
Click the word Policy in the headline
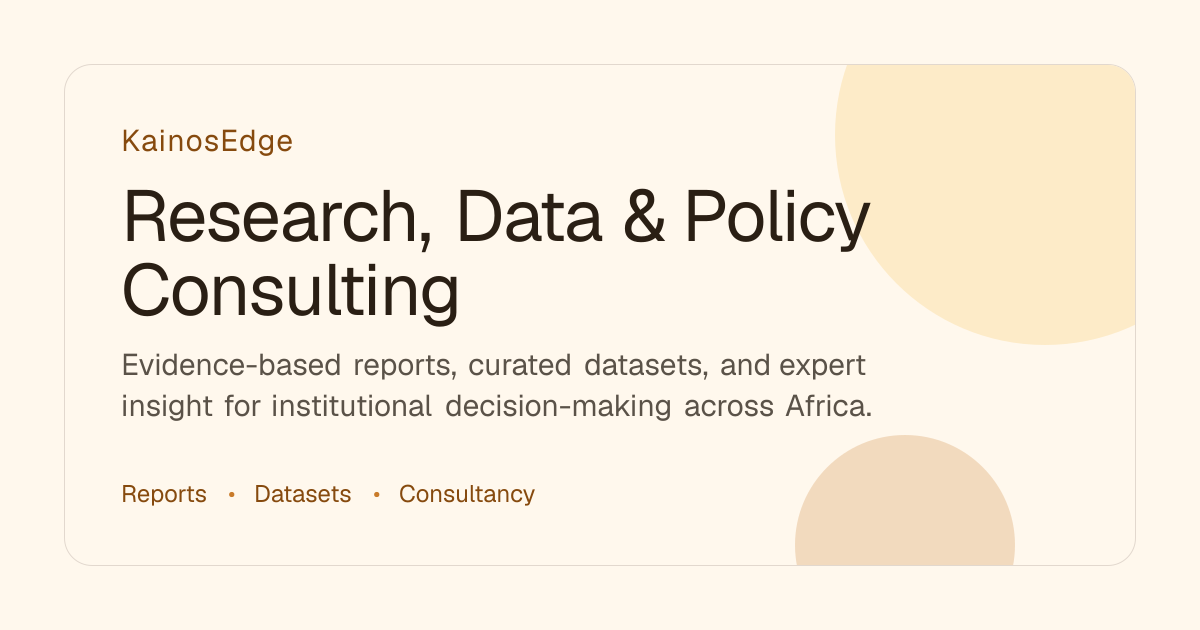(x=778, y=222)
